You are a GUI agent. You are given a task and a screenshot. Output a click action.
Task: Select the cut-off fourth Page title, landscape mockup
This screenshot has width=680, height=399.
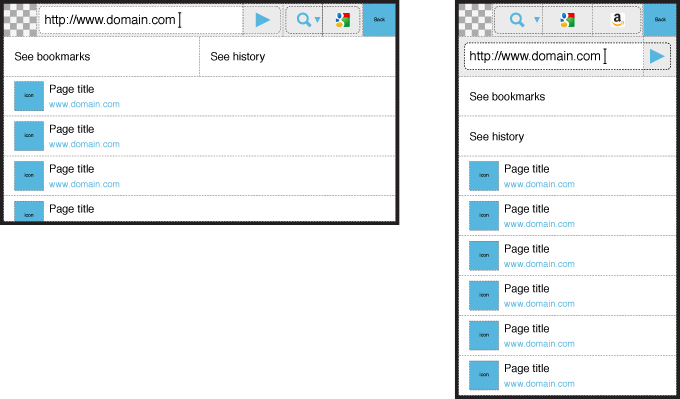click(72, 209)
